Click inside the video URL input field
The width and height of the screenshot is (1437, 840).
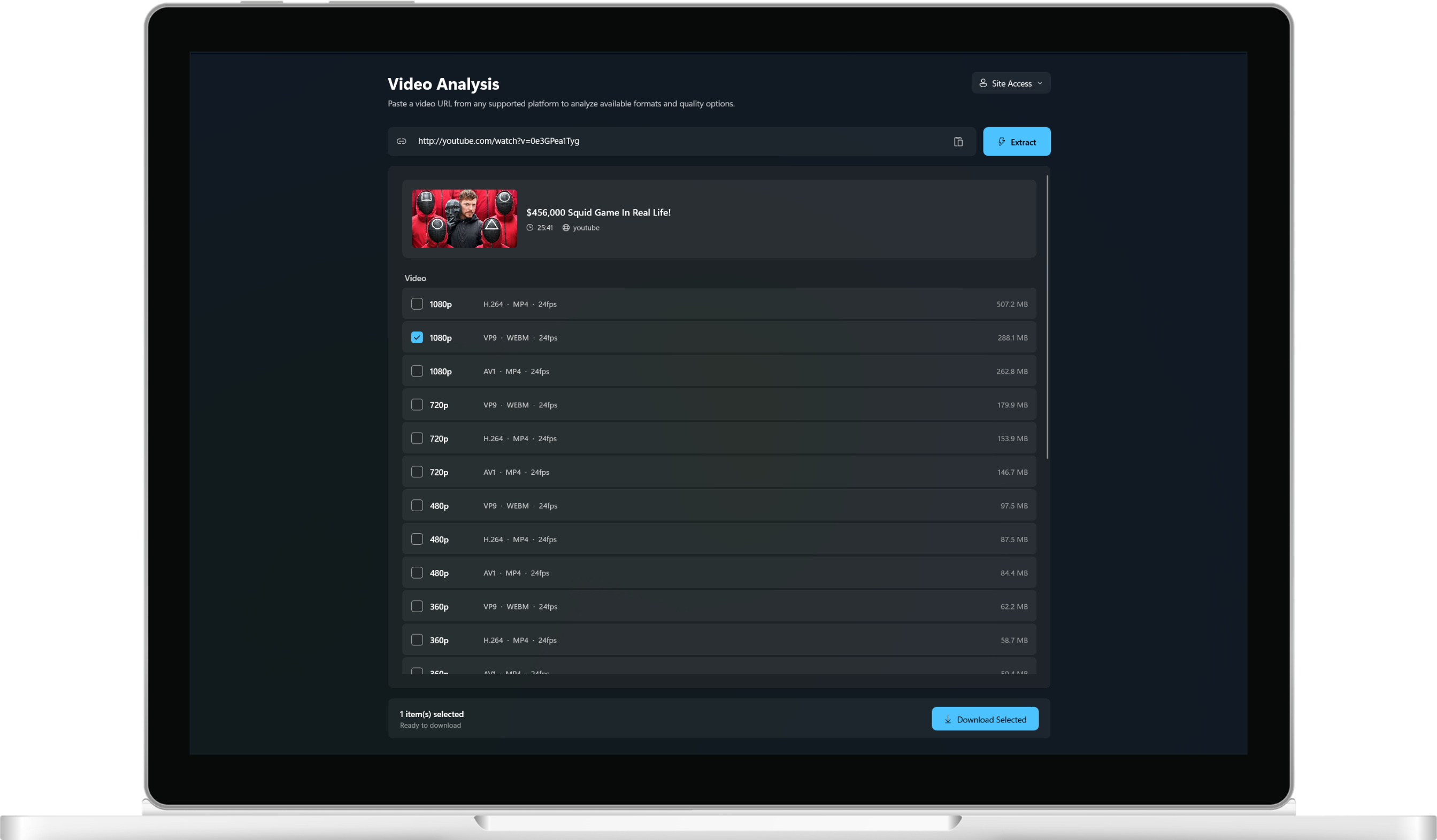[x=681, y=141]
